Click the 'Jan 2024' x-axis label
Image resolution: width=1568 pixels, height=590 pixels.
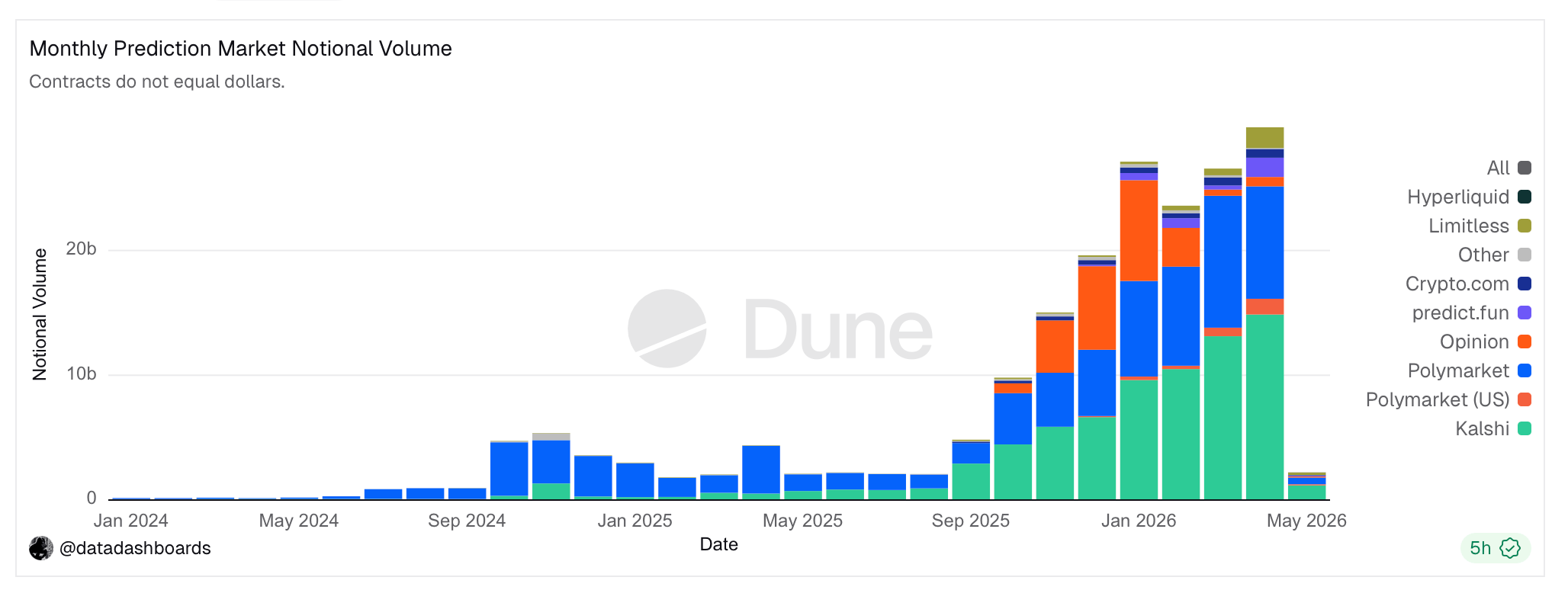130,521
